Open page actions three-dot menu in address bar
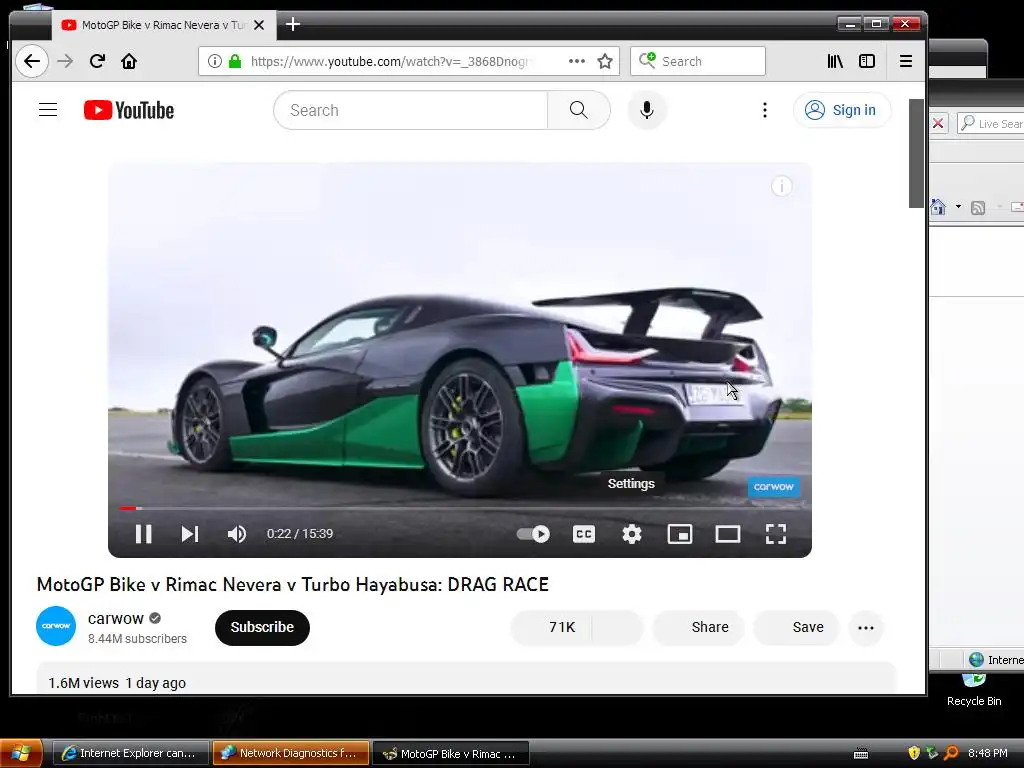Image resolution: width=1024 pixels, height=768 pixels. click(x=577, y=61)
